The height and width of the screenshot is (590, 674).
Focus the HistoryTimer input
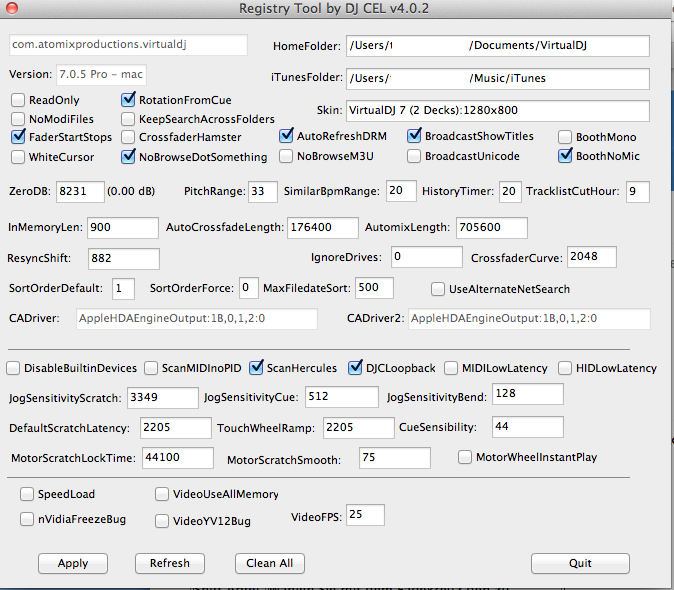[510, 192]
